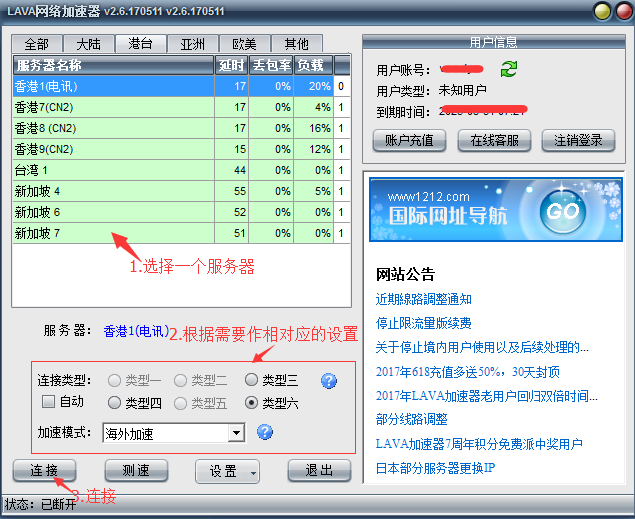Open link LAVA加速器7周年积分免费派中奖用户
Viewport: 635px width, 519px height.
(479, 444)
